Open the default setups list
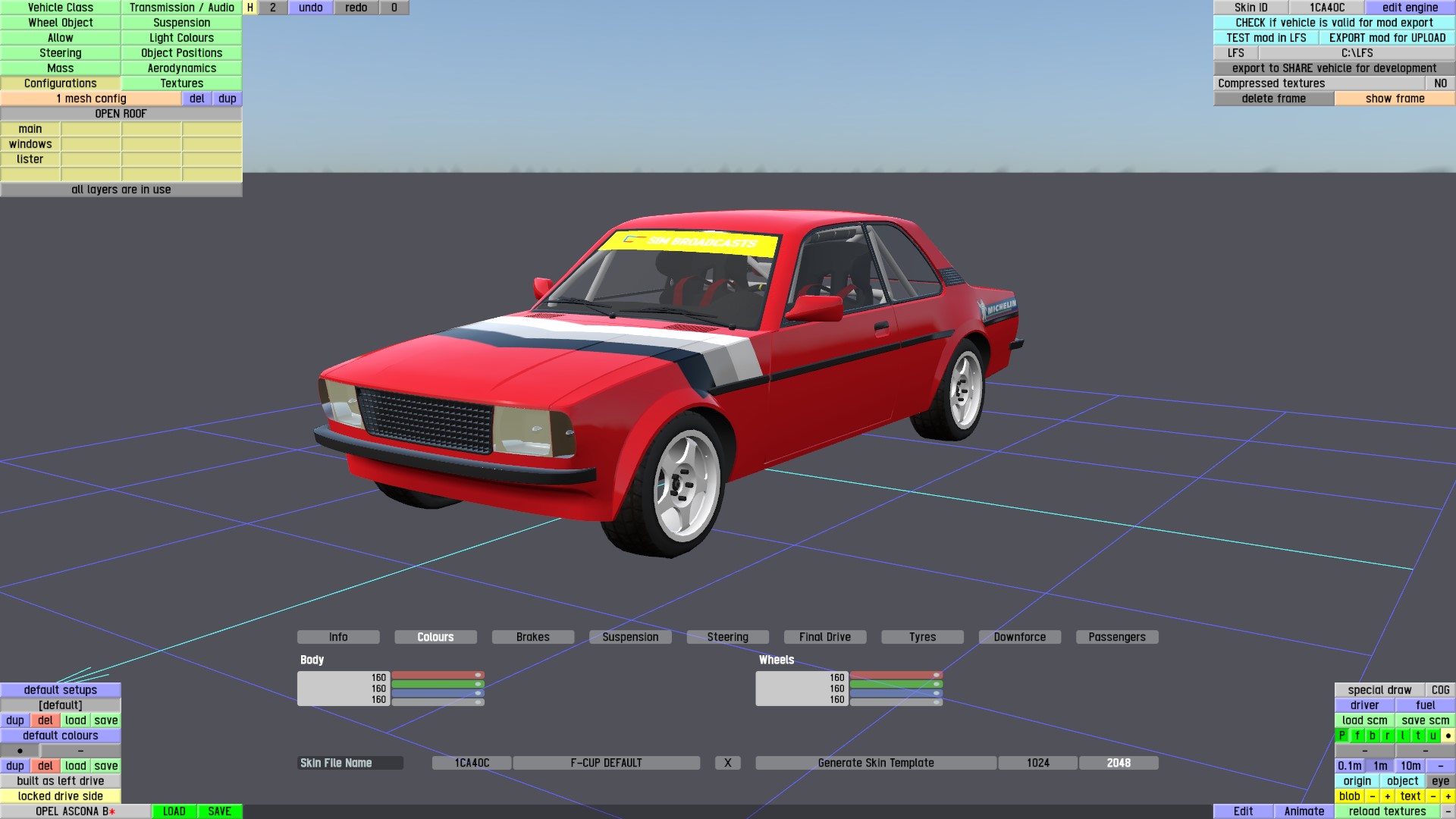 (61, 690)
